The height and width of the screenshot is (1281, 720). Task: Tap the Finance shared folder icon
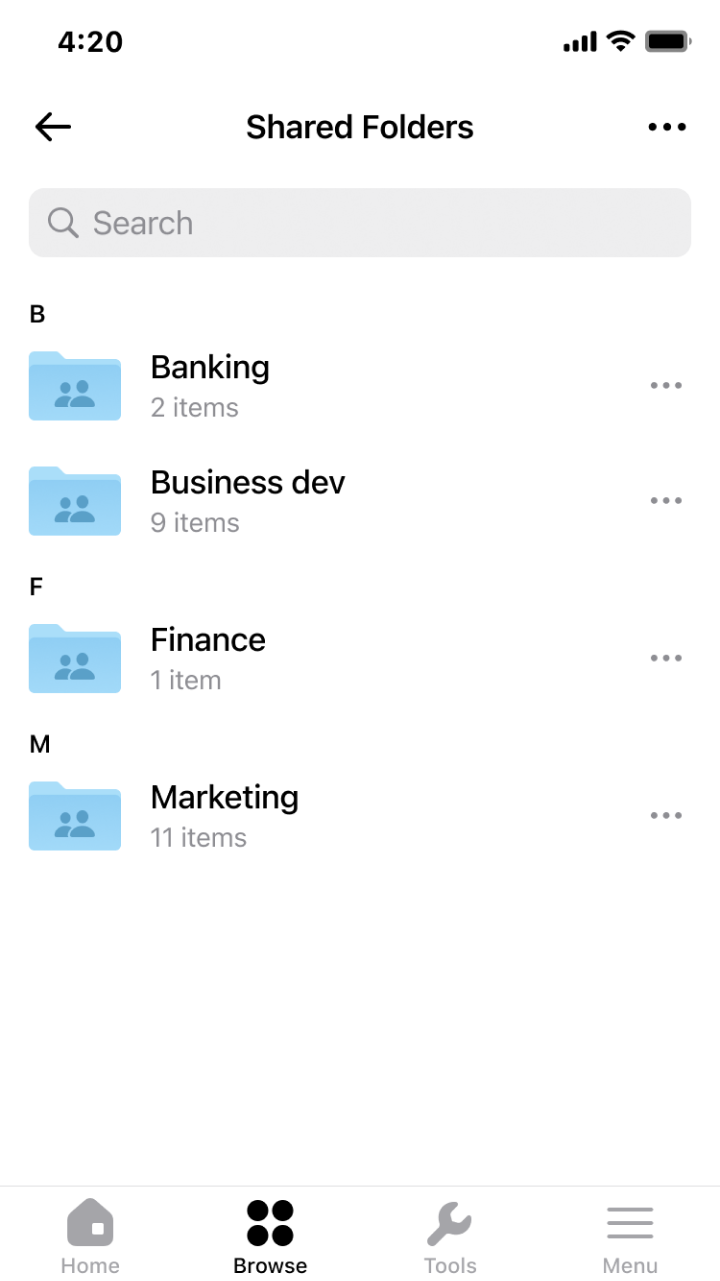[x=75, y=658]
